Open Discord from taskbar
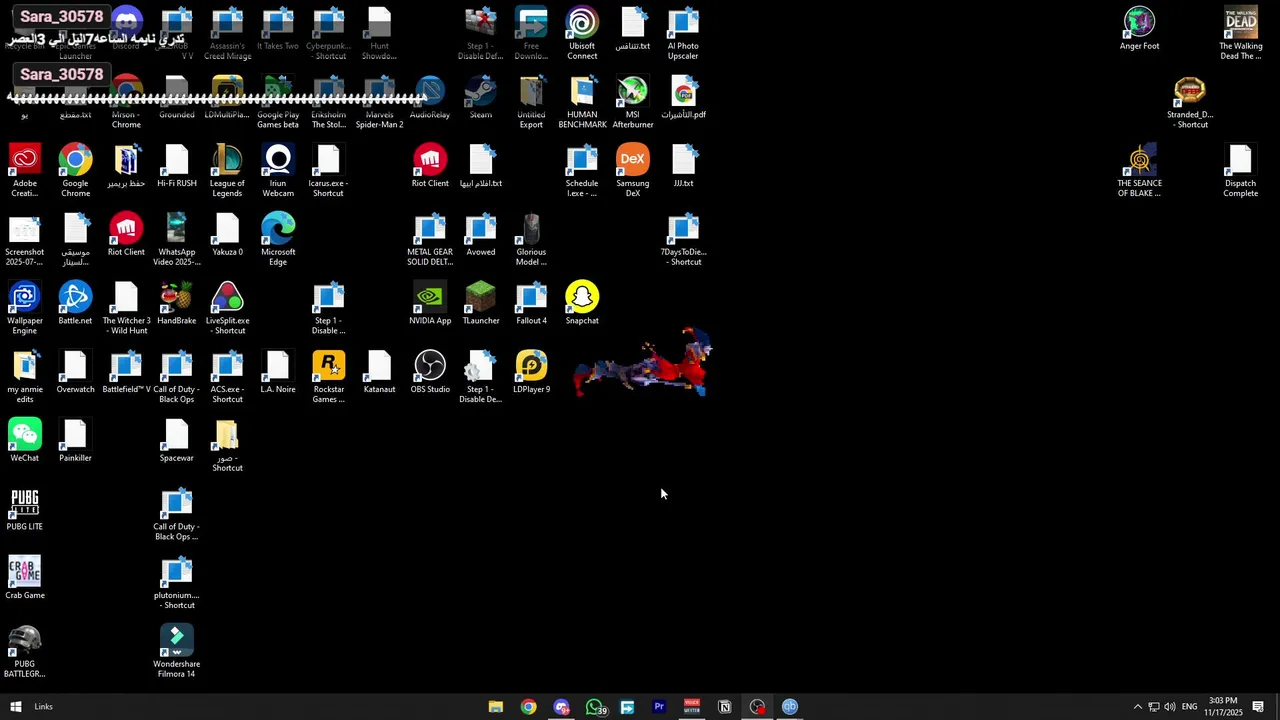The height and width of the screenshot is (720, 1280). click(561, 707)
